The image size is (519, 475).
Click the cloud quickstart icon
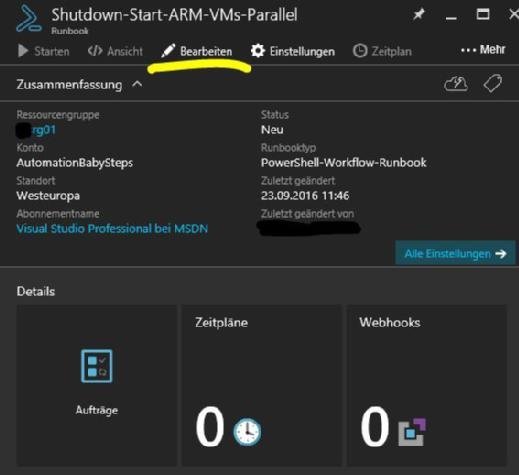click(456, 84)
